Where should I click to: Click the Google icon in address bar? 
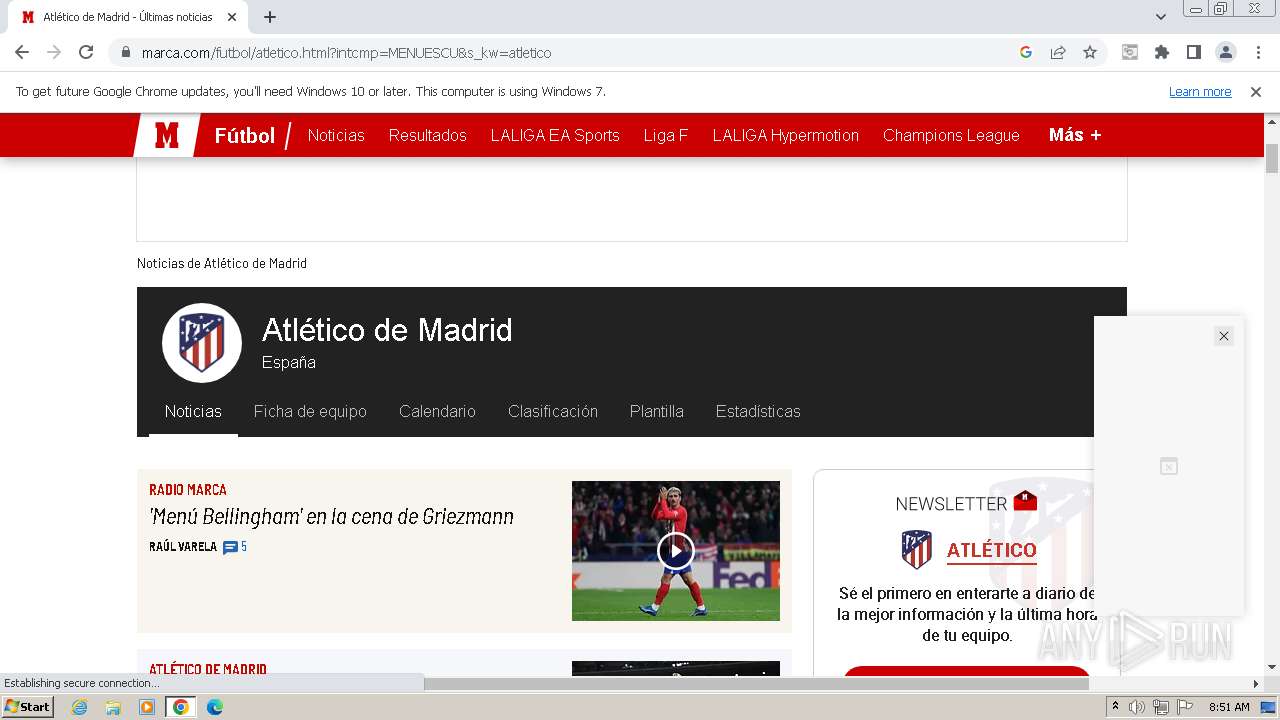tap(1026, 52)
